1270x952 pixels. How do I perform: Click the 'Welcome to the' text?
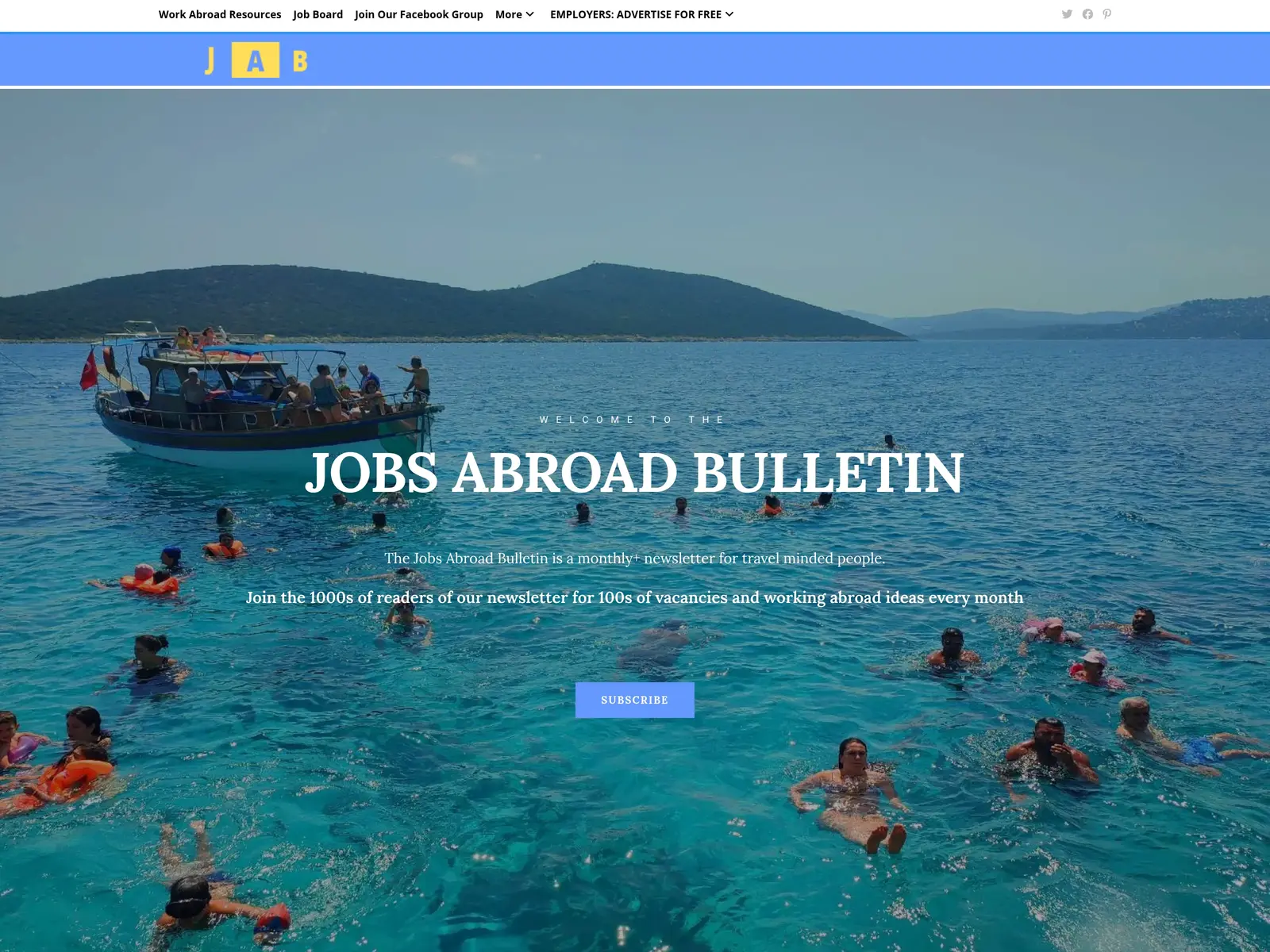pos(633,420)
